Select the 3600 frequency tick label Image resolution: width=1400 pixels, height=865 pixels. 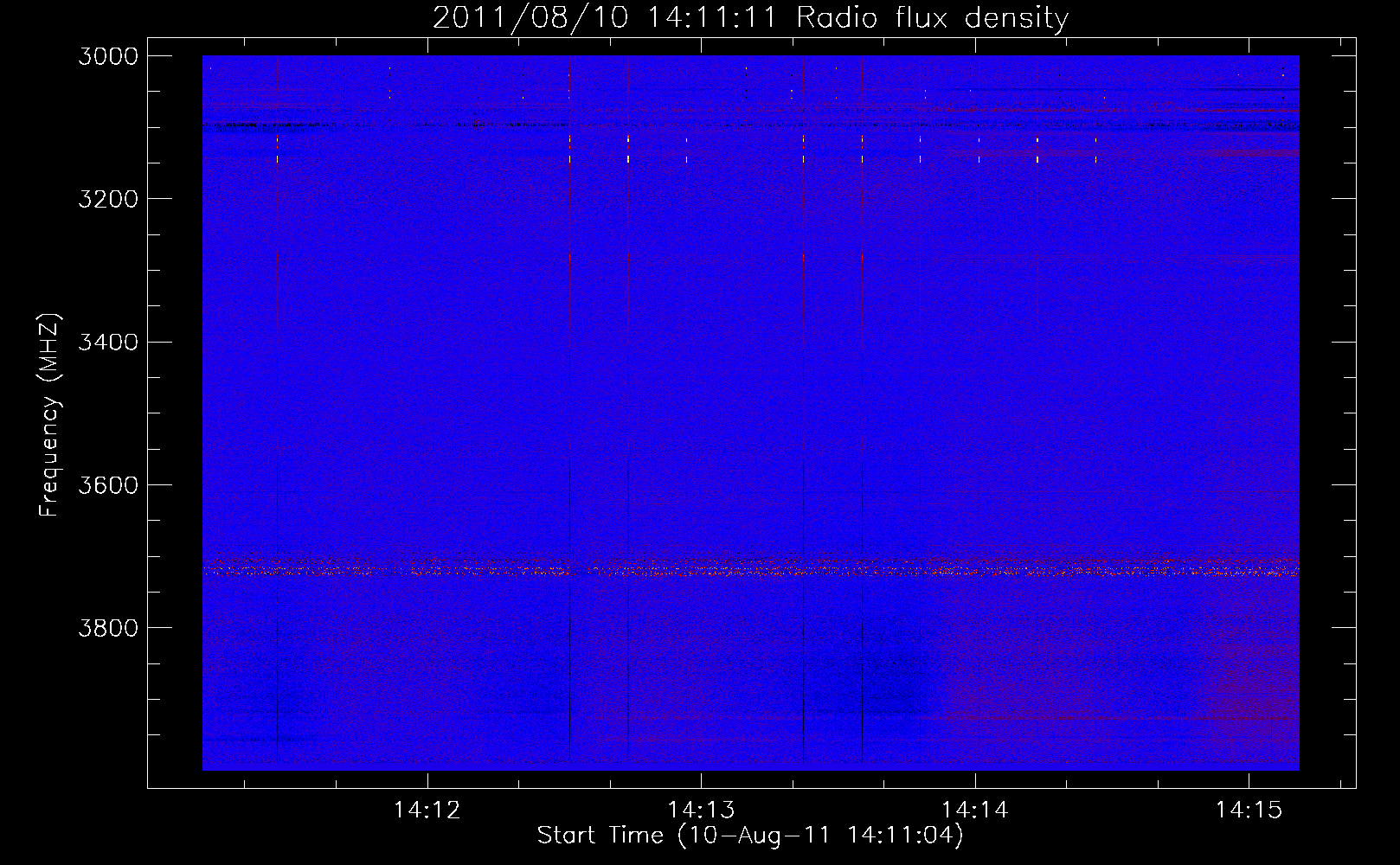tap(108, 484)
